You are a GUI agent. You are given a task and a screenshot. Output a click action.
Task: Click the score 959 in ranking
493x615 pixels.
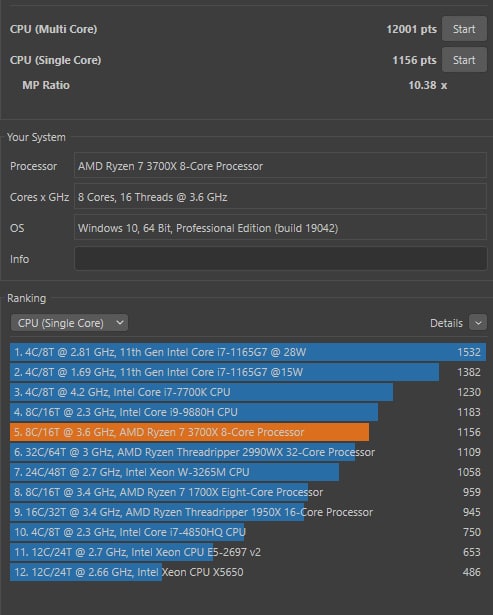tap(472, 492)
